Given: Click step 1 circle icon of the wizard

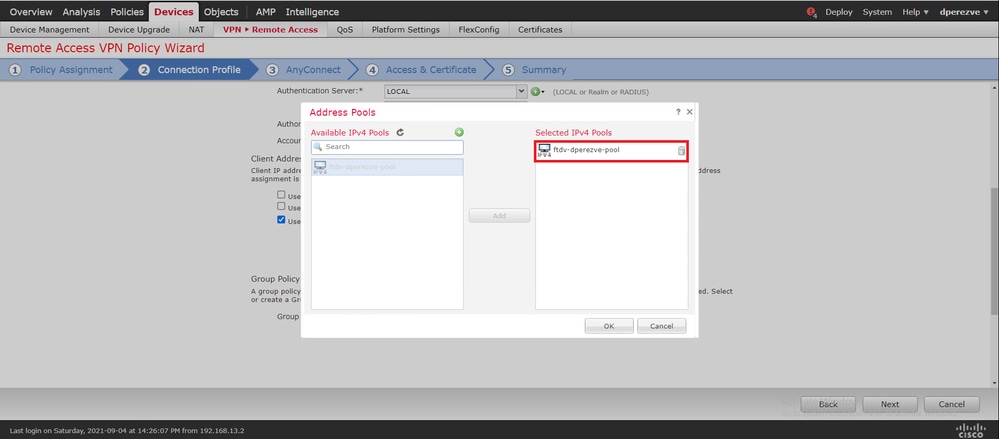Looking at the screenshot, I should pyautogui.click(x=16, y=70).
